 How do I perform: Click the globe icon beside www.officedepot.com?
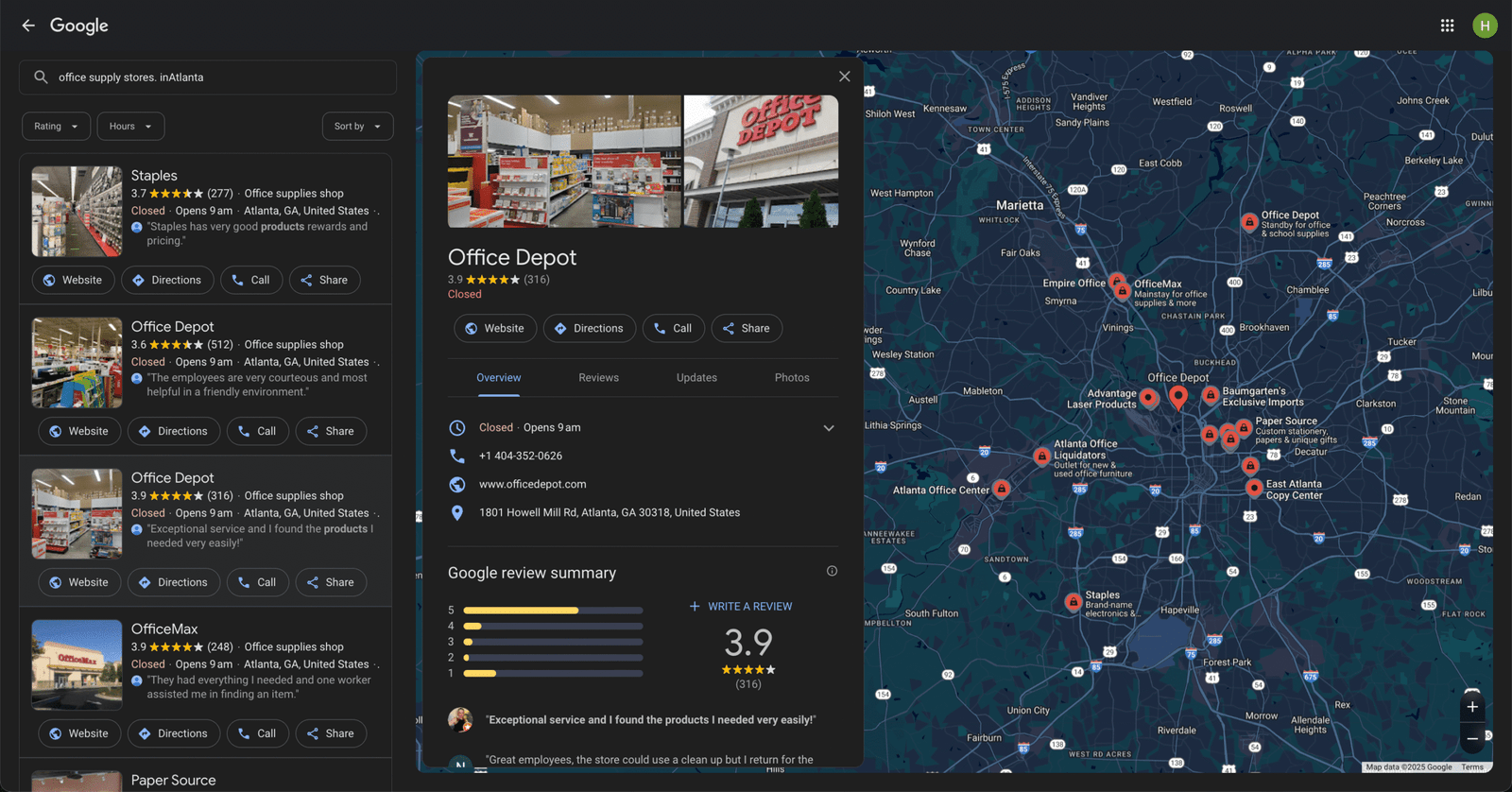(457, 484)
